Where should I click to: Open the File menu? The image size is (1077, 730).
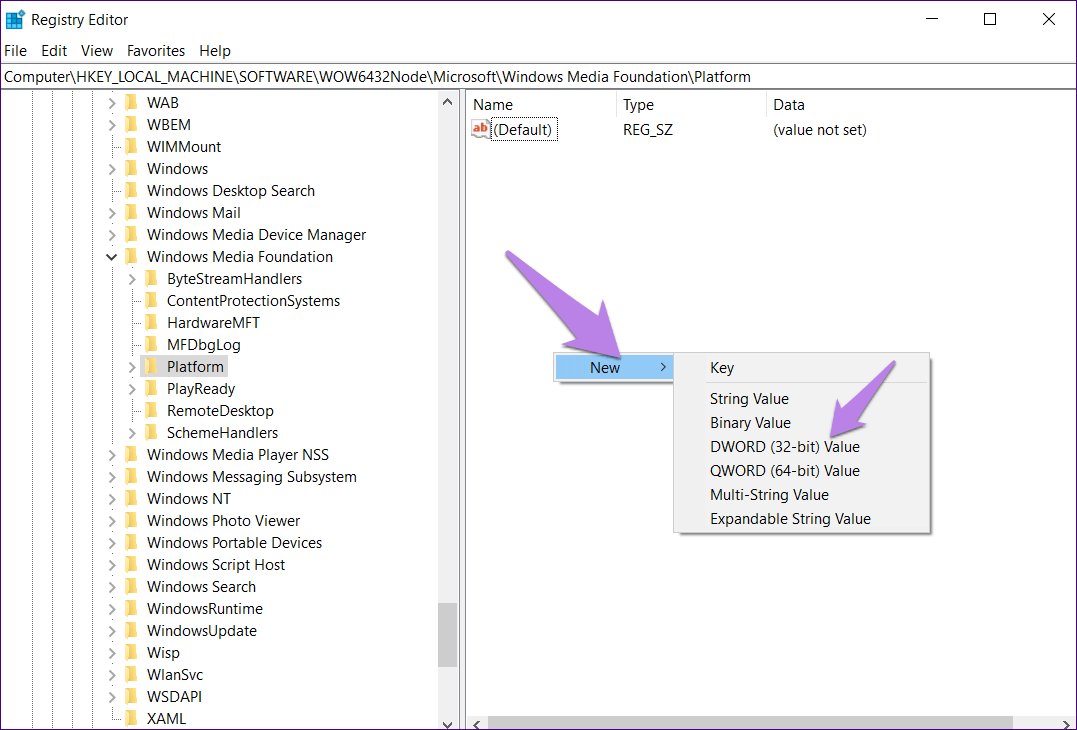click(16, 51)
